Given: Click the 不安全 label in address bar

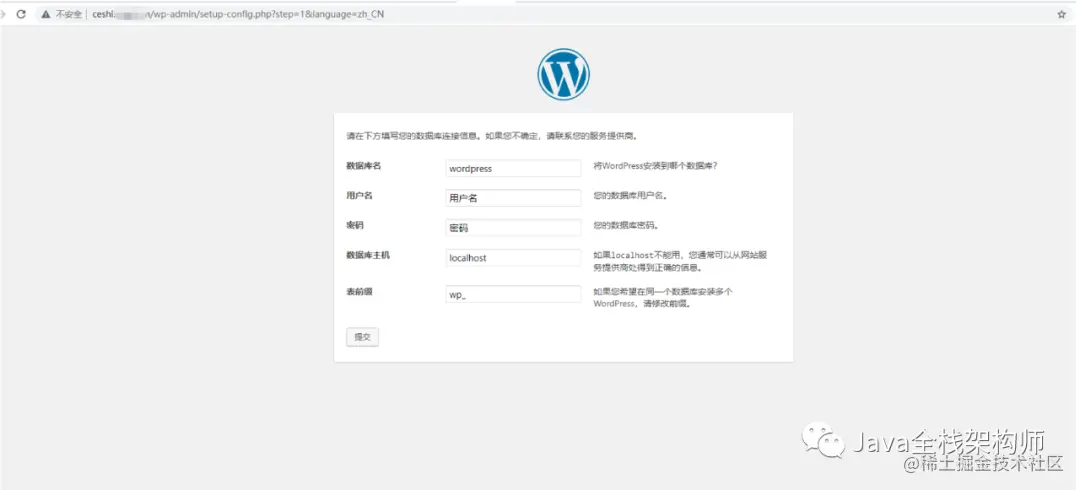Looking at the screenshot, I should (x=69, y=14).
